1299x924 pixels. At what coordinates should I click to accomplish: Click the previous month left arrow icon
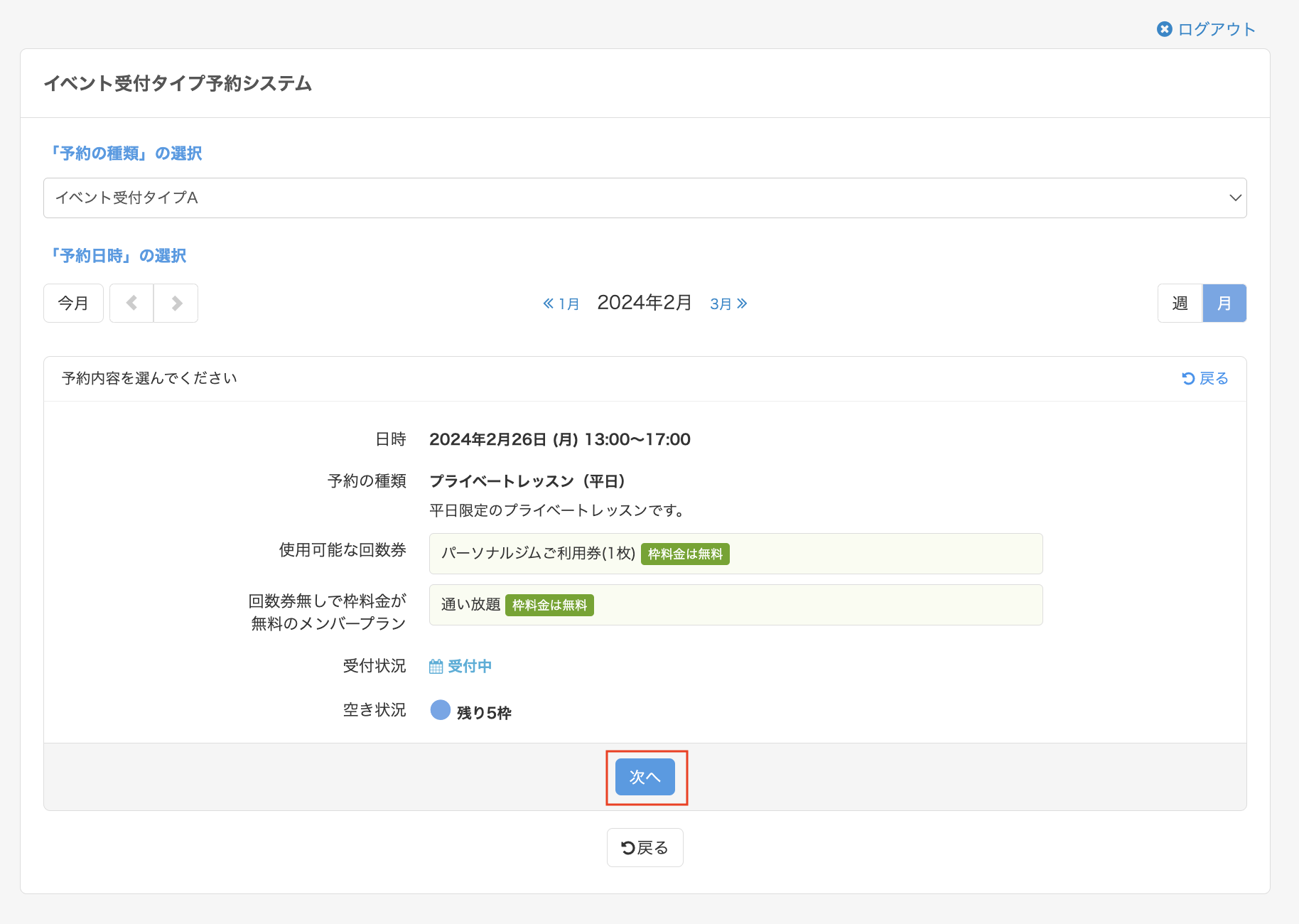(131, 303)
